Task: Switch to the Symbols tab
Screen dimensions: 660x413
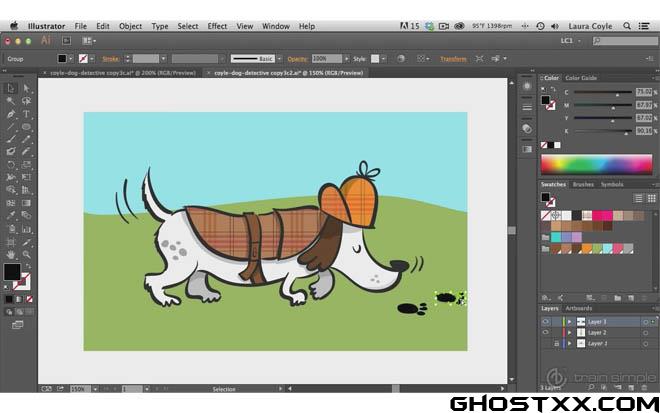Action: [x=612, y=184]
